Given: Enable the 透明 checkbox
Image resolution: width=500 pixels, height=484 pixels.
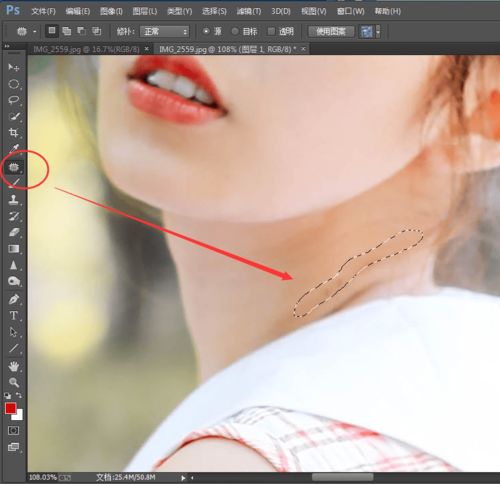Looking at the screenshot, I should [271, 31].
